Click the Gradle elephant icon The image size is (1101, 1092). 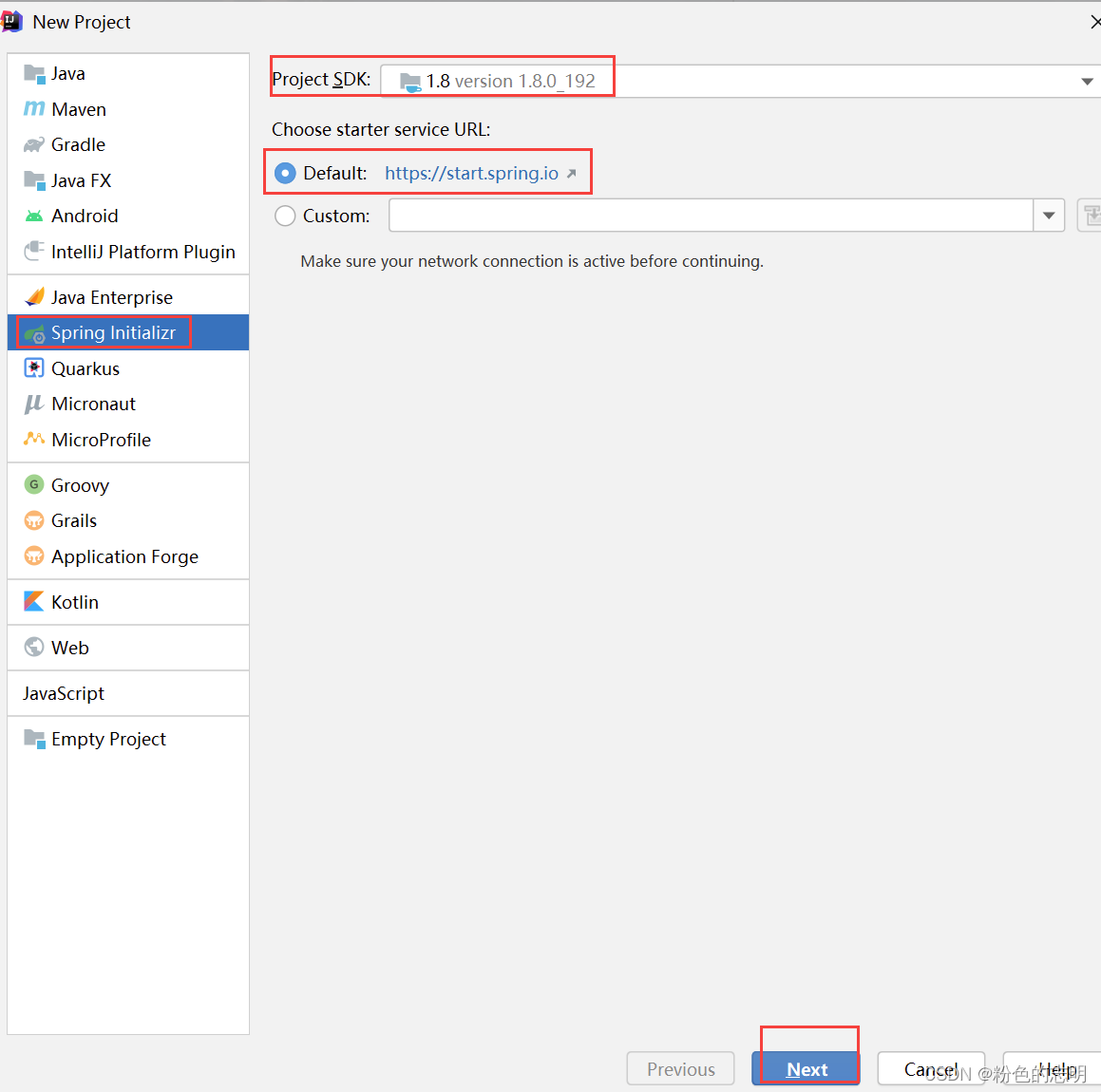(33, 144)
